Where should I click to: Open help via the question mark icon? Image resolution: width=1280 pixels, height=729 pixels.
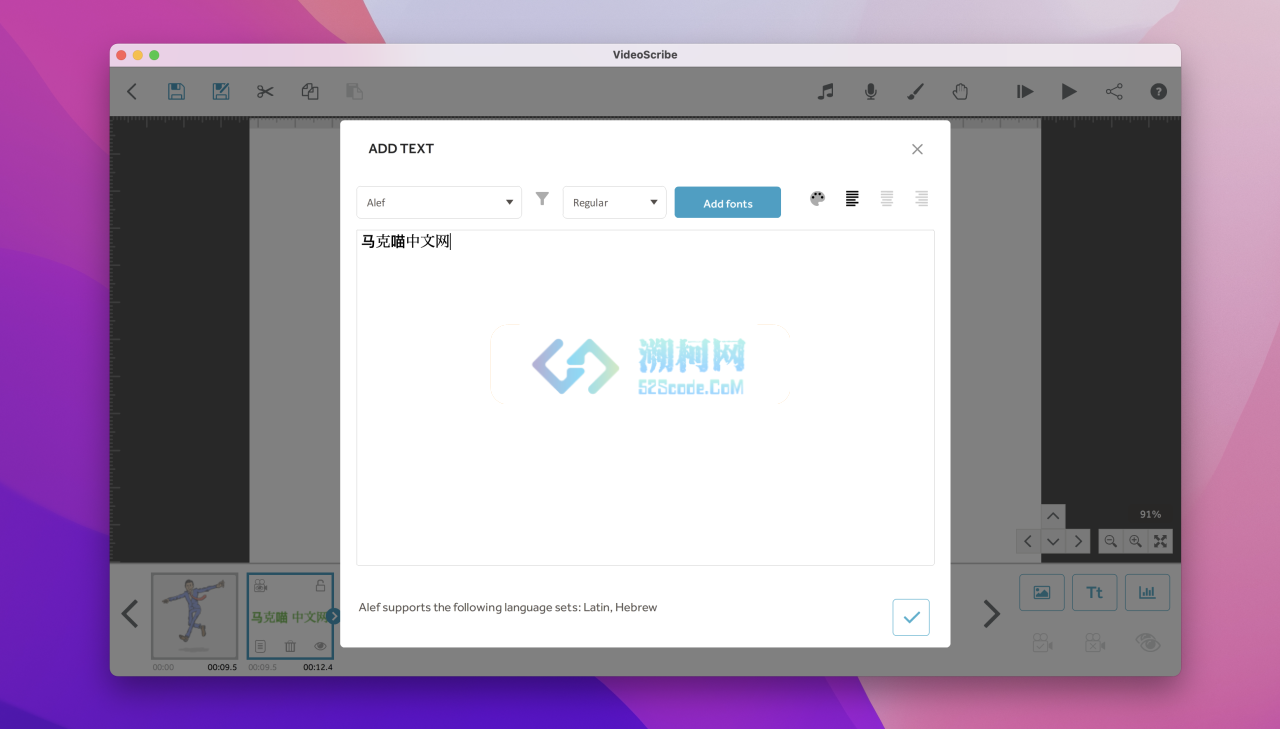[1158, 92]
